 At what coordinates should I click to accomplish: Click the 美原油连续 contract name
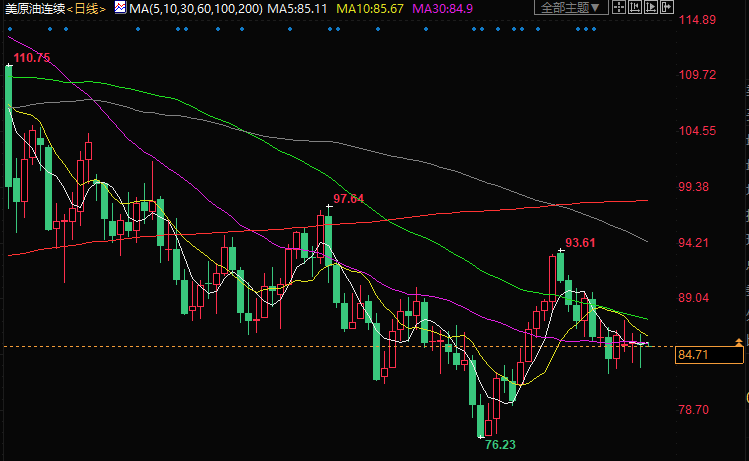click(35, 8)
